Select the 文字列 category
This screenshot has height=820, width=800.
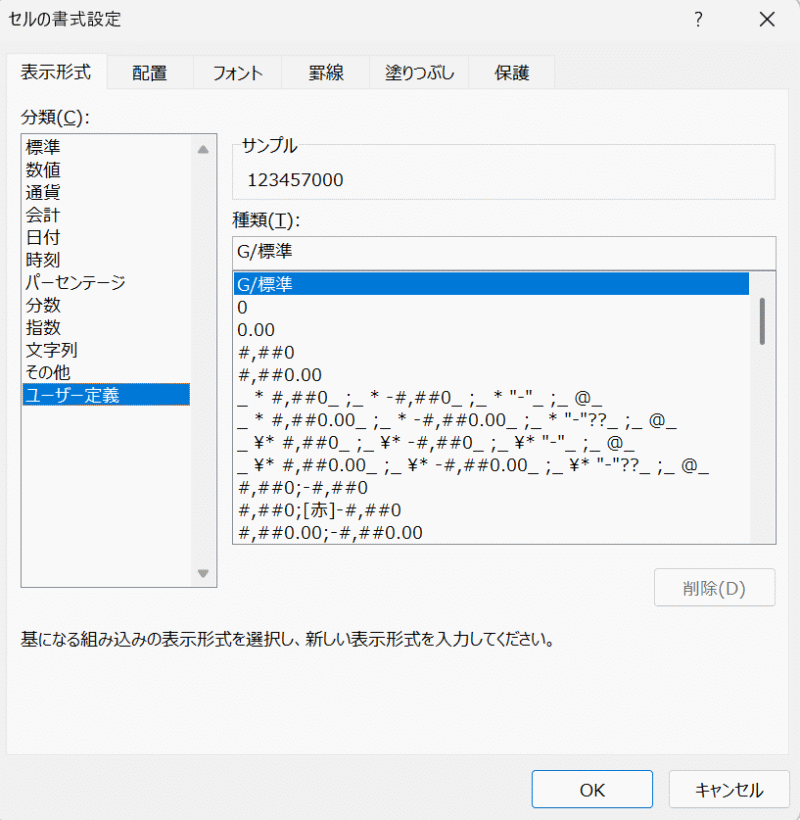pos(106,349)
